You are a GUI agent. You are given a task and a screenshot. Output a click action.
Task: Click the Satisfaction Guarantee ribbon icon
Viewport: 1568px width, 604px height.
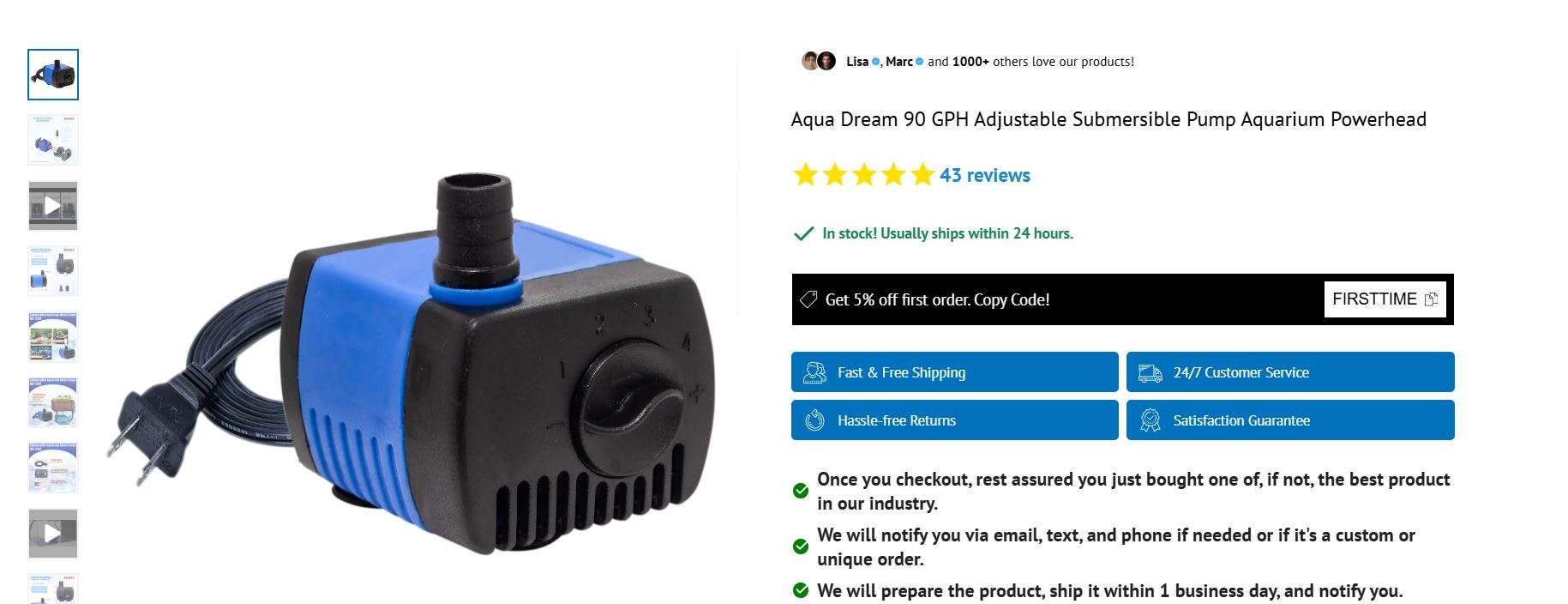(1150, 420)
